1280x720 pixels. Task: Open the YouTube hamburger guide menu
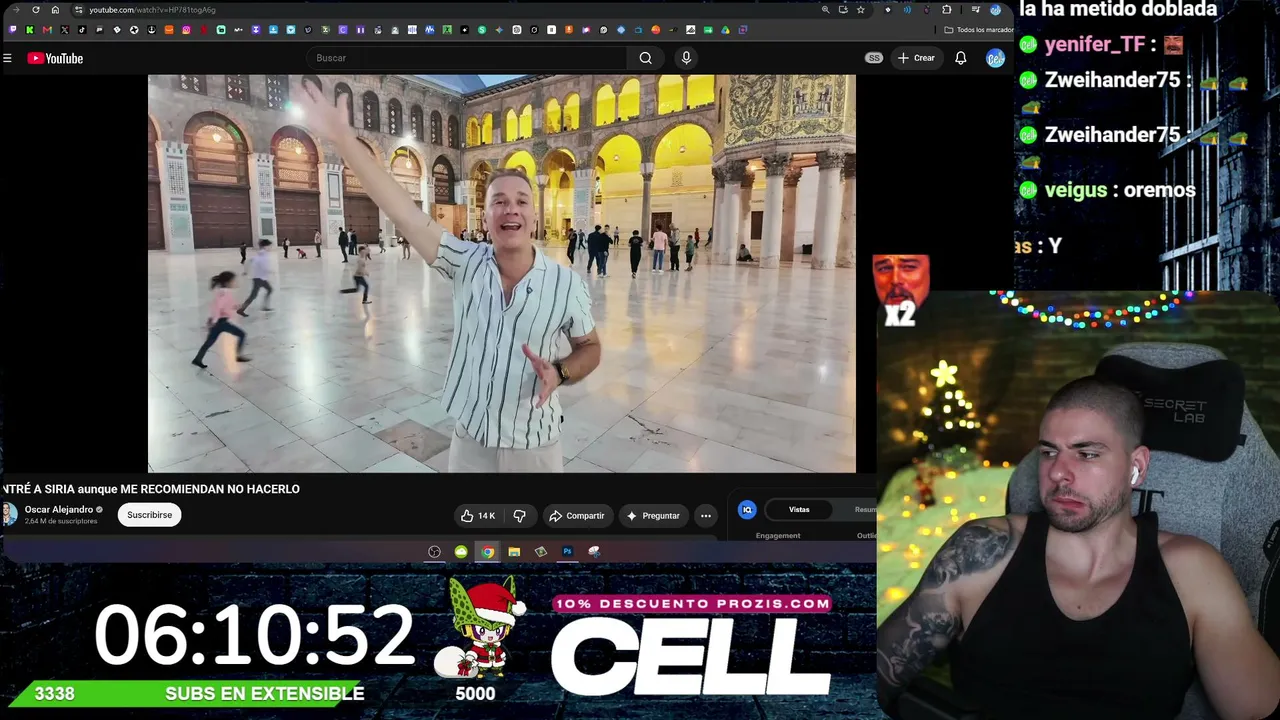[7, 58]
